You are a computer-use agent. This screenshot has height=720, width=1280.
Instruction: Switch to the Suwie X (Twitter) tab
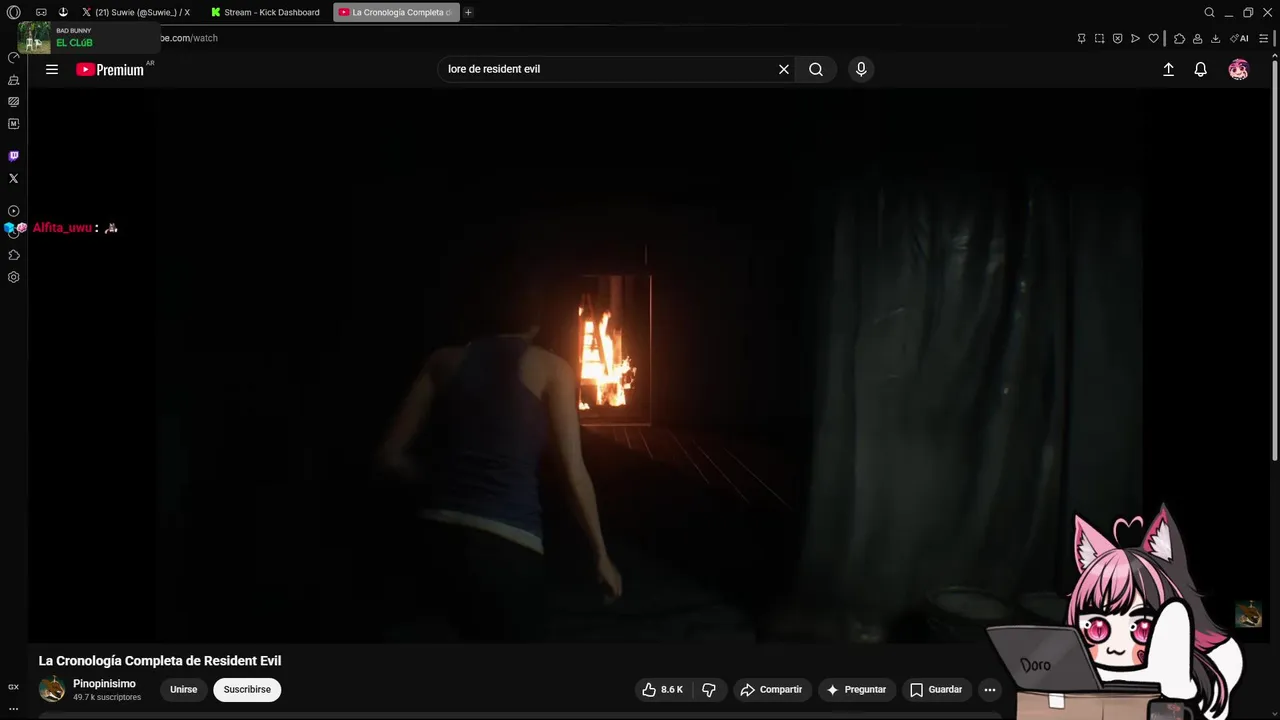[135, 12]
